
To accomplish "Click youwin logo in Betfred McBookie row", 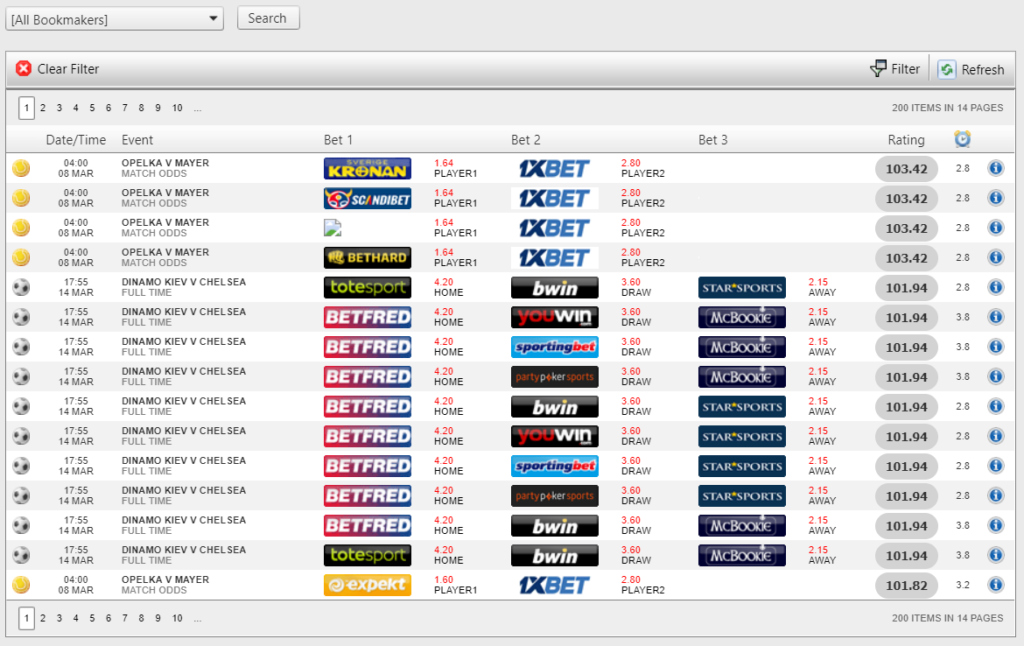I will [x=554, y=317].
